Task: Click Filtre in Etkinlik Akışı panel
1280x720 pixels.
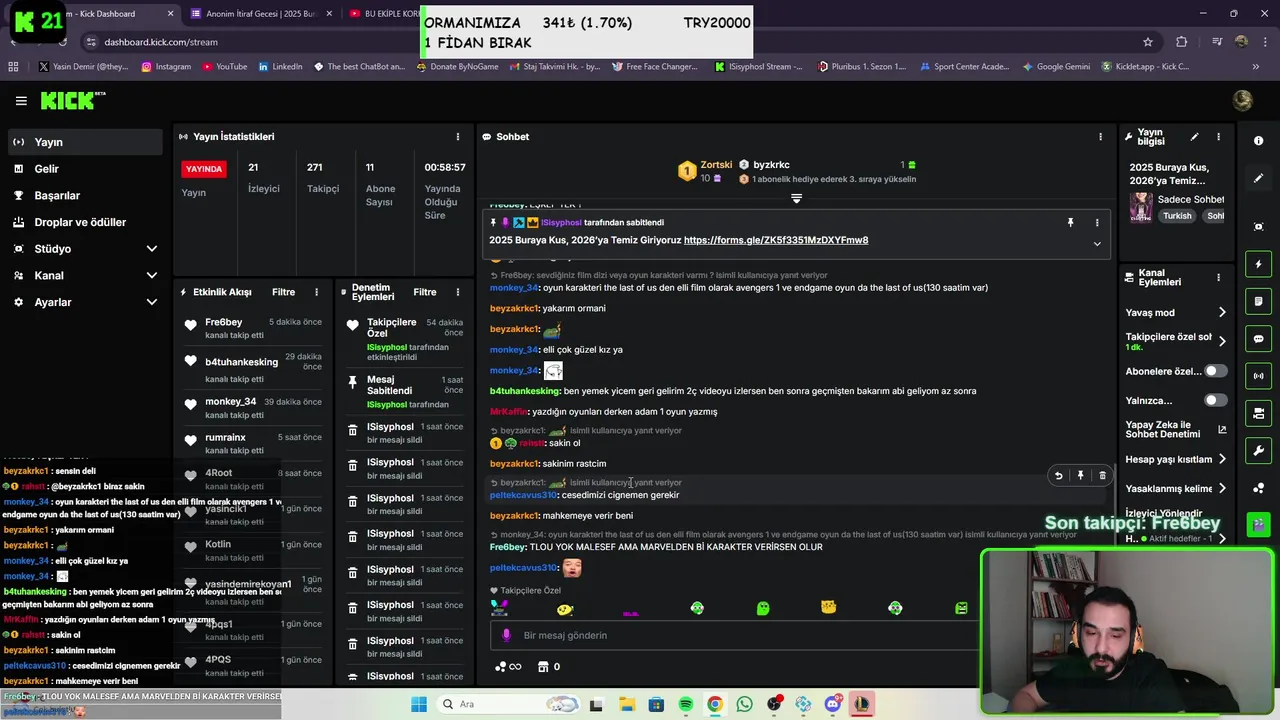Action: click(x=283, y=292)
